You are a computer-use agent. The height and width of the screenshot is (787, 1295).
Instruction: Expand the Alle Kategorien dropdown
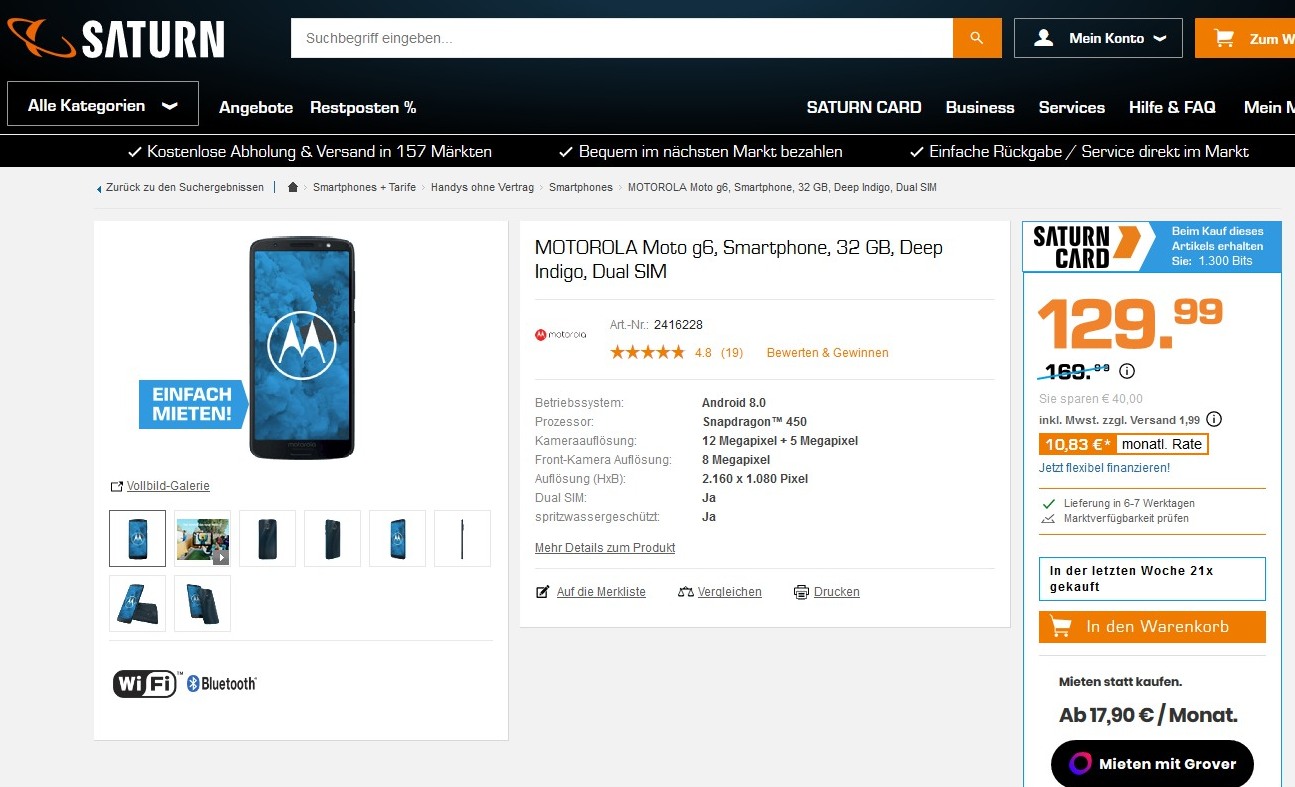point(103,105)
